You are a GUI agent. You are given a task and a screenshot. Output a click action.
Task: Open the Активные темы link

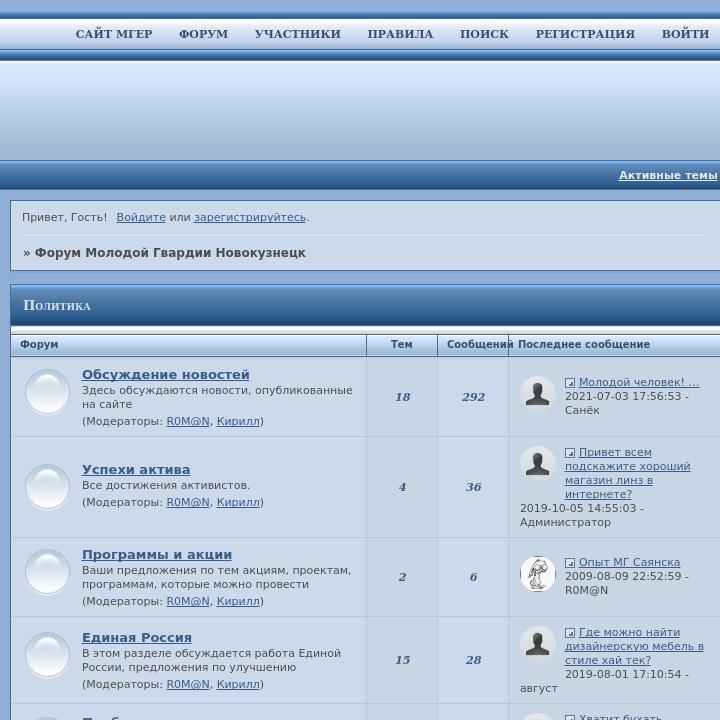coord(668,175)
